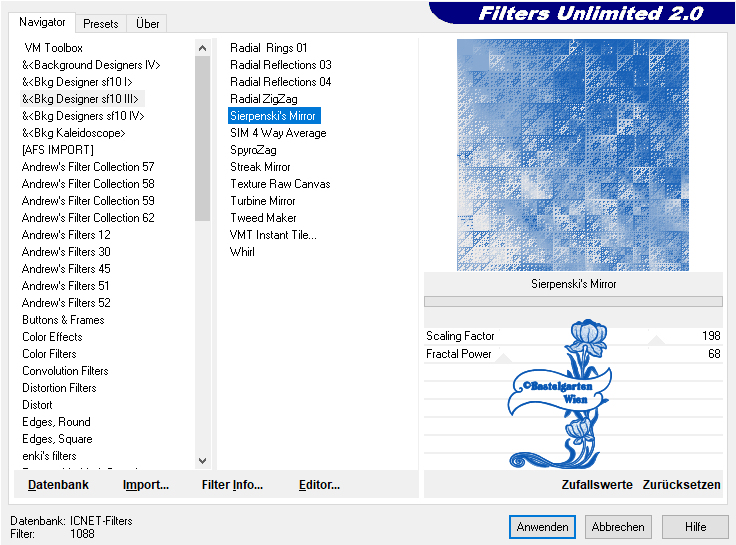Choose SpyroZag filter
736x545 pixels.
pos(253,150)
